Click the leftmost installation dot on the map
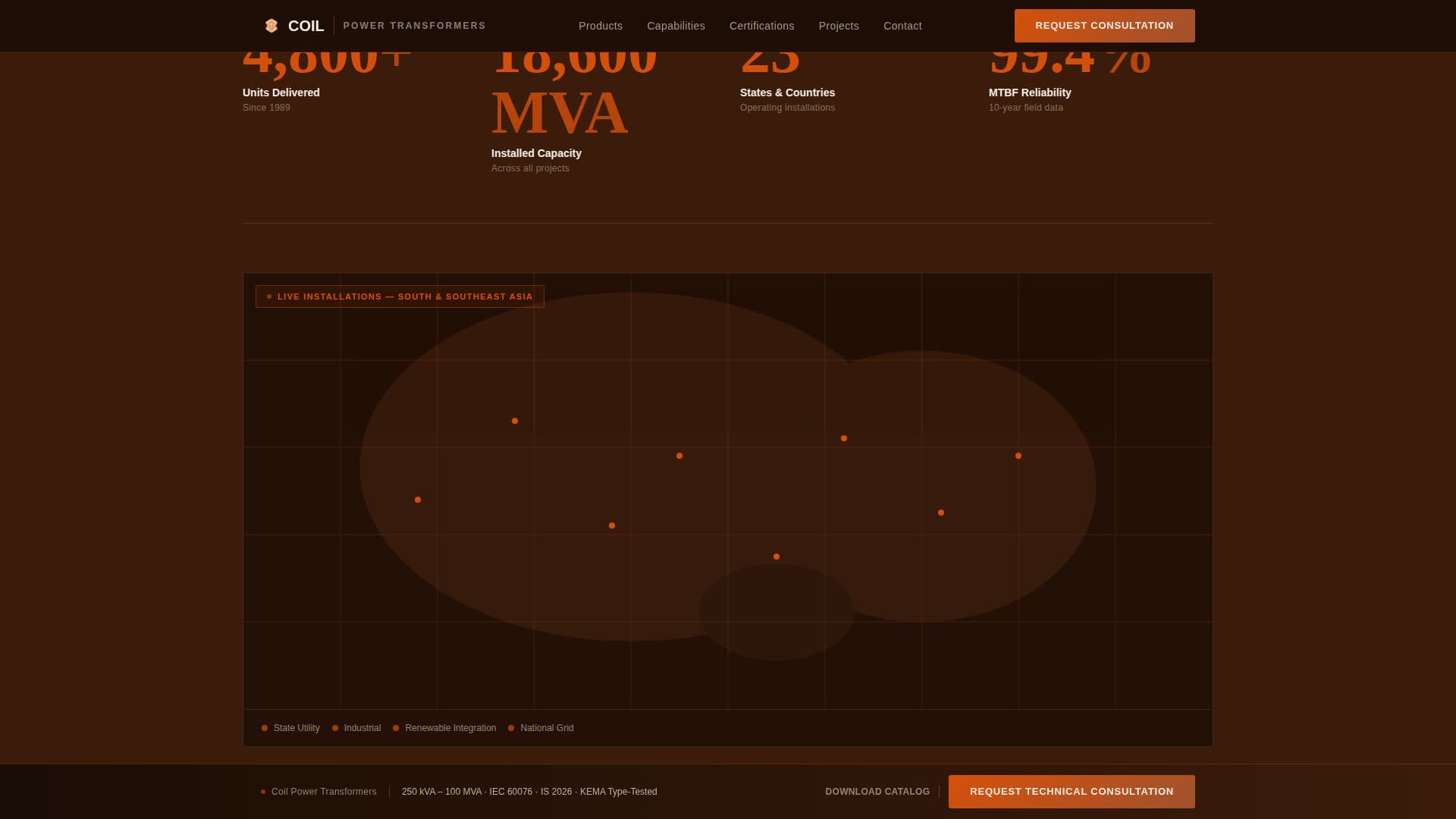The width and height of the screenshot is (1456, 819). pos(418,500)
